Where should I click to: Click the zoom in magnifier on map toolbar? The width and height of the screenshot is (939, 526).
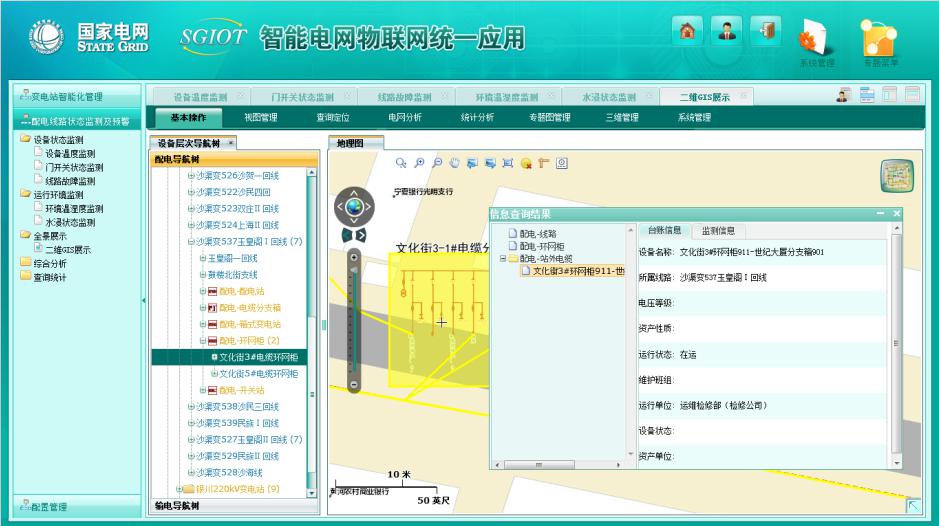[x=419, y=162]
